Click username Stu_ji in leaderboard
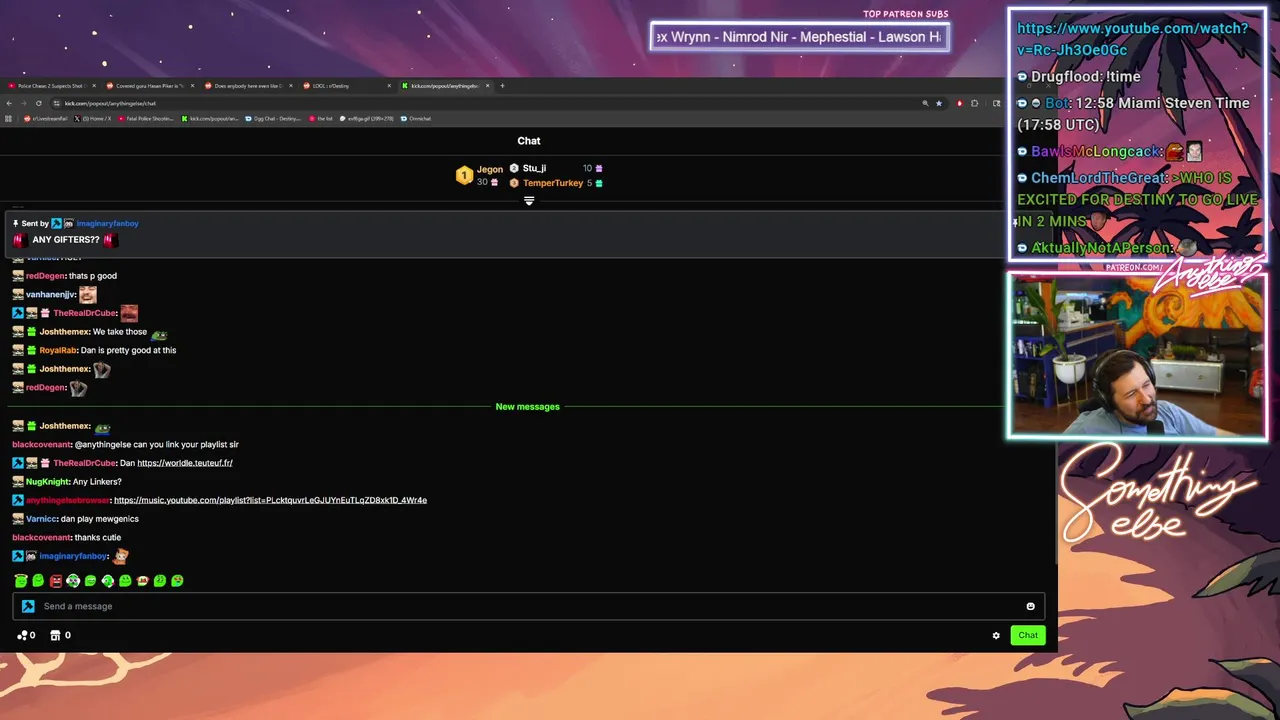Viewport: 1280px width, 720px height. [534, 168]
